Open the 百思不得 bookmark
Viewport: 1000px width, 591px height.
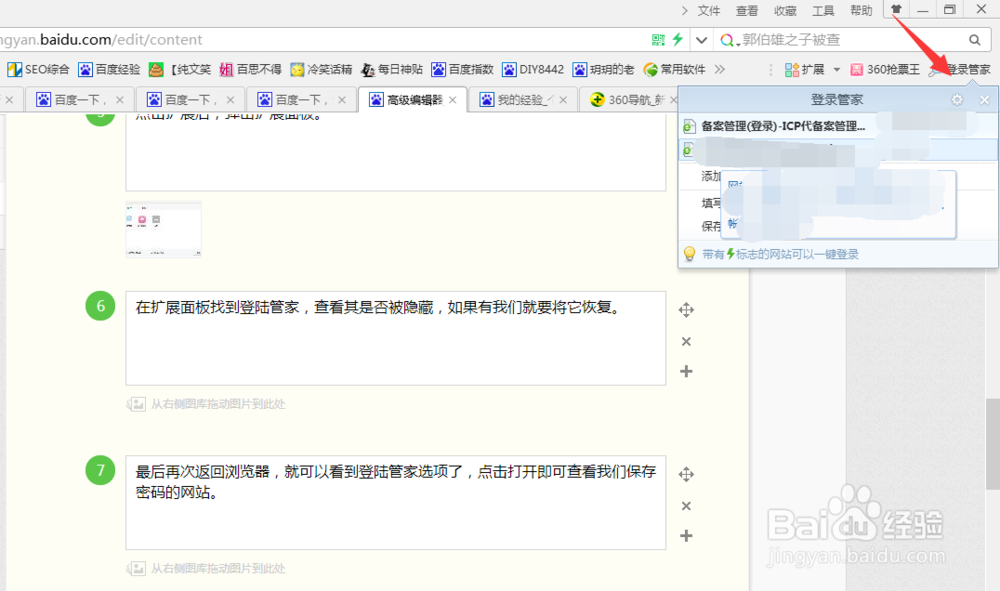(250, 69)
